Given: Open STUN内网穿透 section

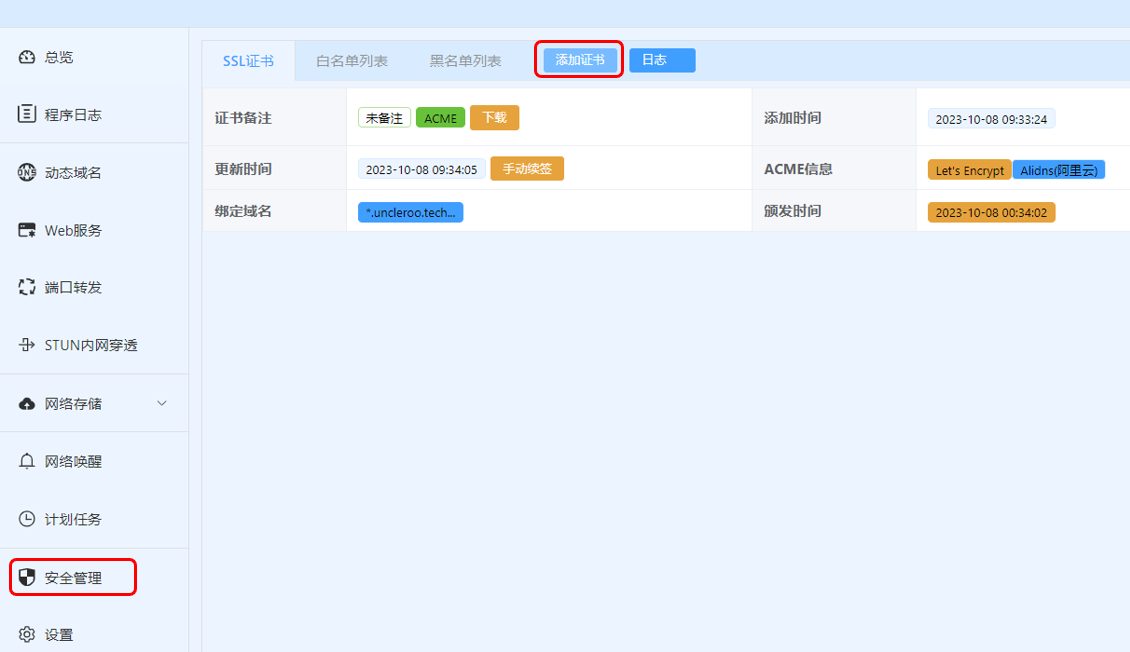Looking at the screenshot, I should click(x=91, y=345).
